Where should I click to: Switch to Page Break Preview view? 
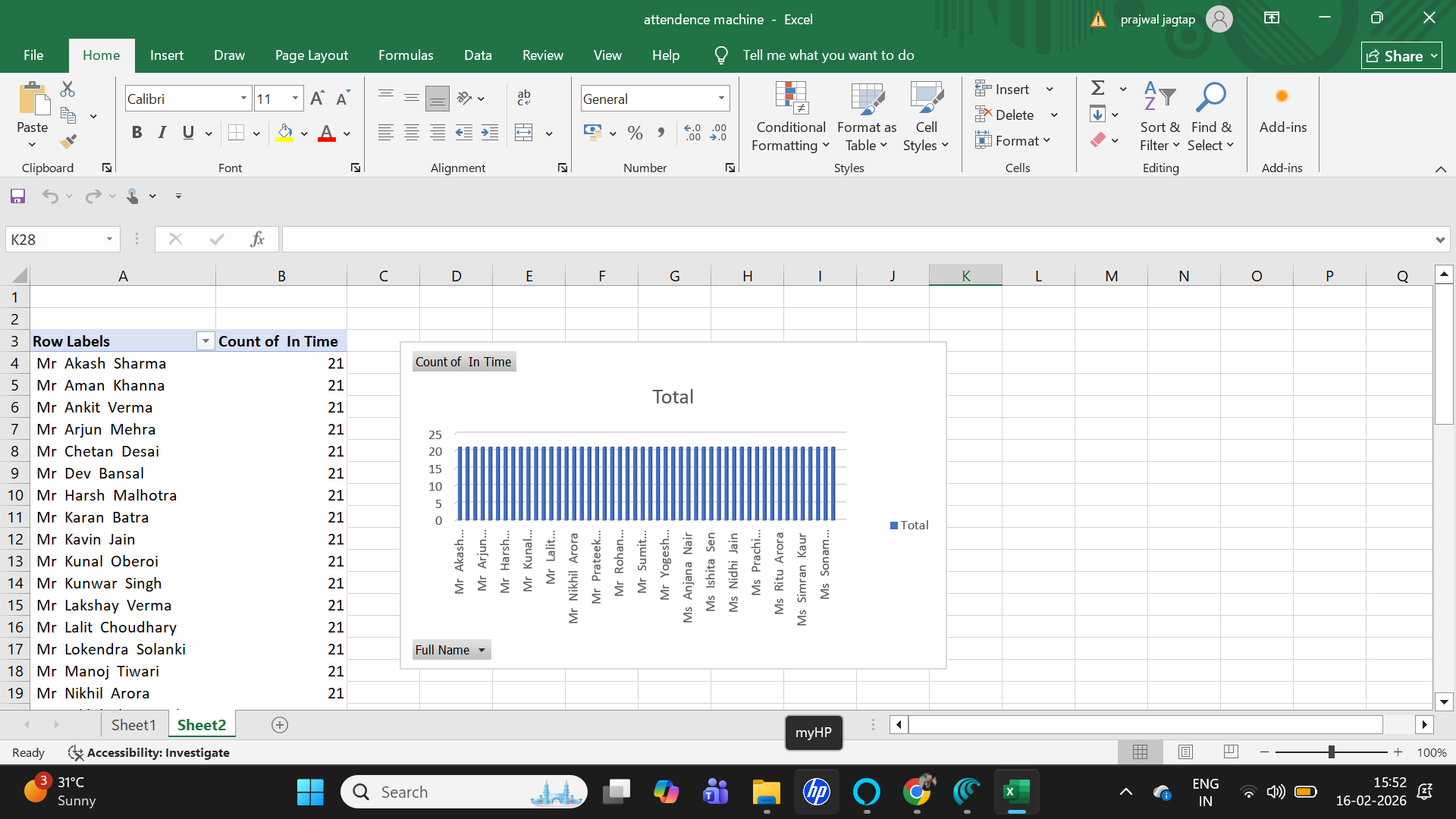click(1231, 752)
